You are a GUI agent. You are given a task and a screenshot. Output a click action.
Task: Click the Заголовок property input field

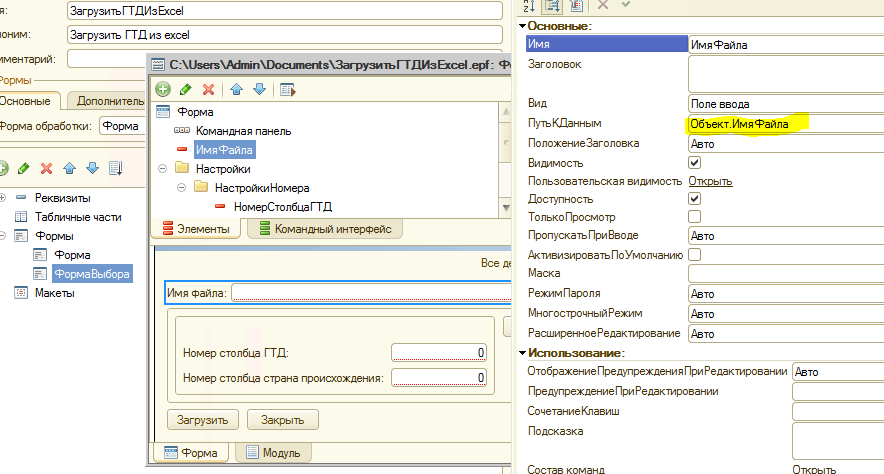tap(786, 74)
